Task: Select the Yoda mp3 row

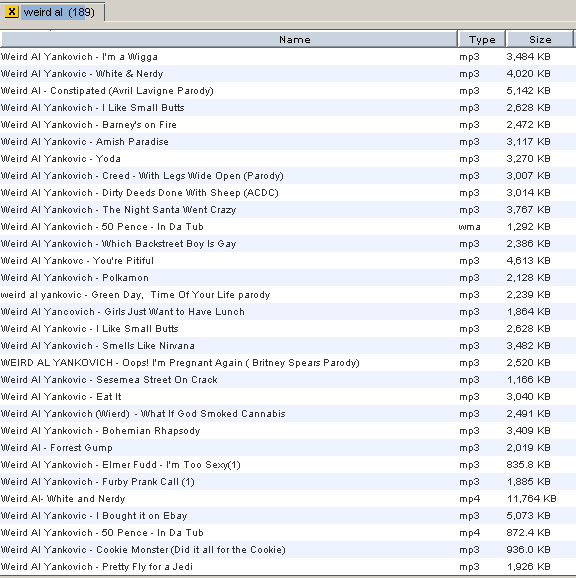Action: click(x=288, y=159)
